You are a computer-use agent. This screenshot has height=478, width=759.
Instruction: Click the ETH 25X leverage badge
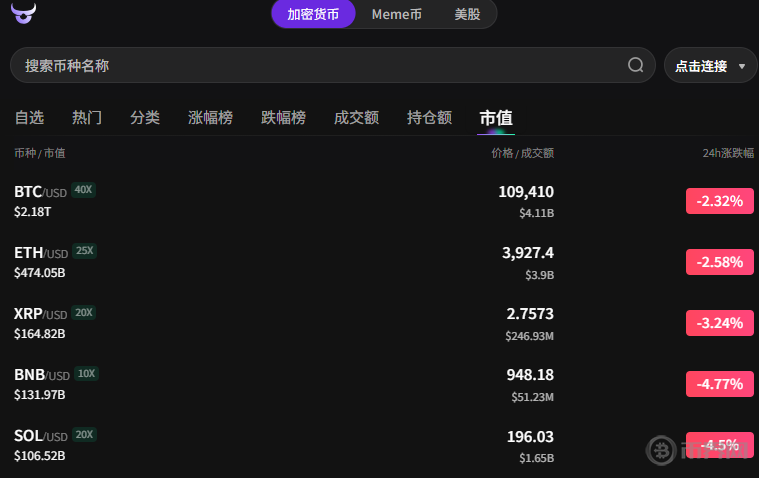(x=84, y=251)
